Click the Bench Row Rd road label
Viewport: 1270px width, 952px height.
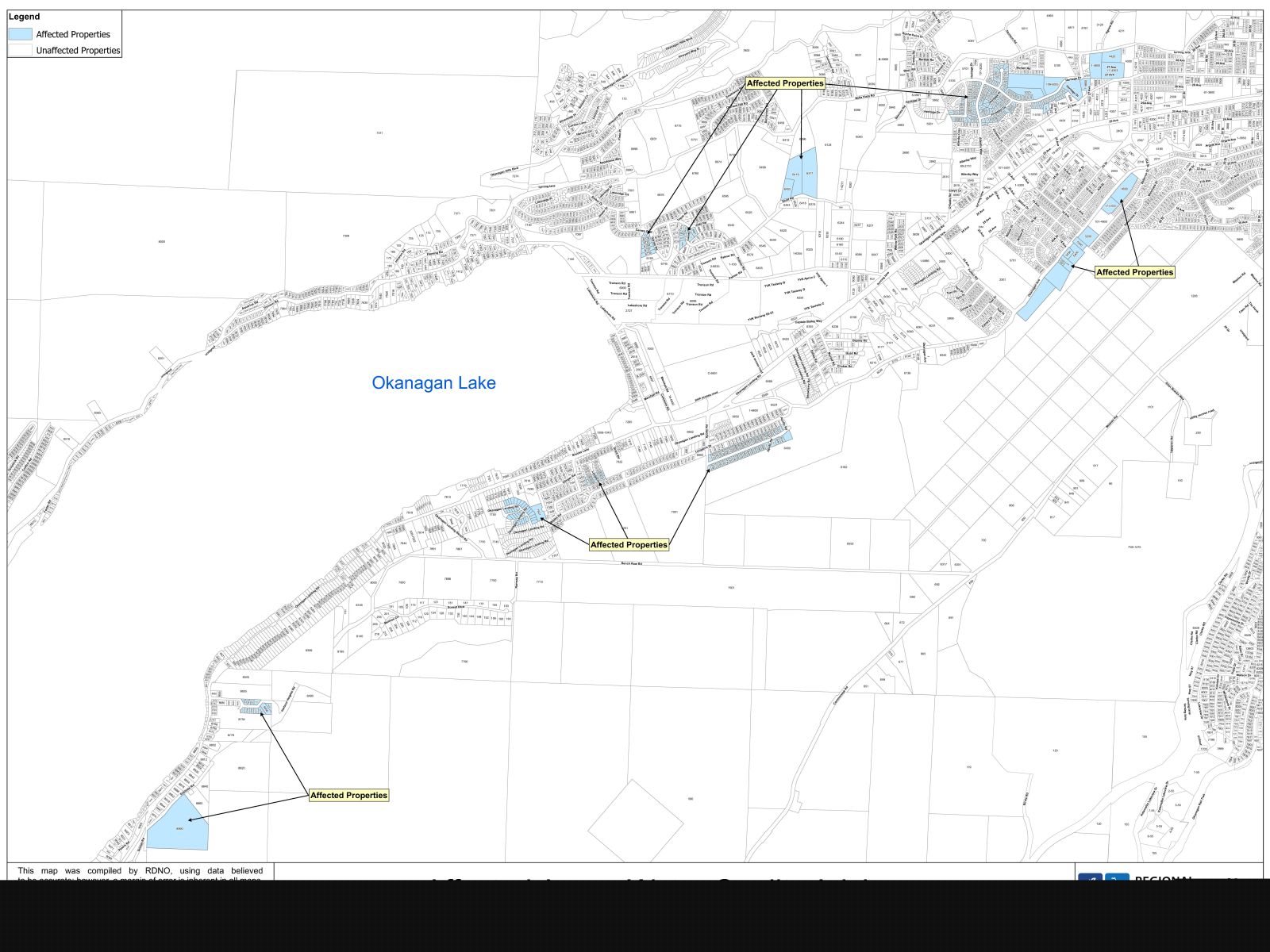click(x=631, y=564)
